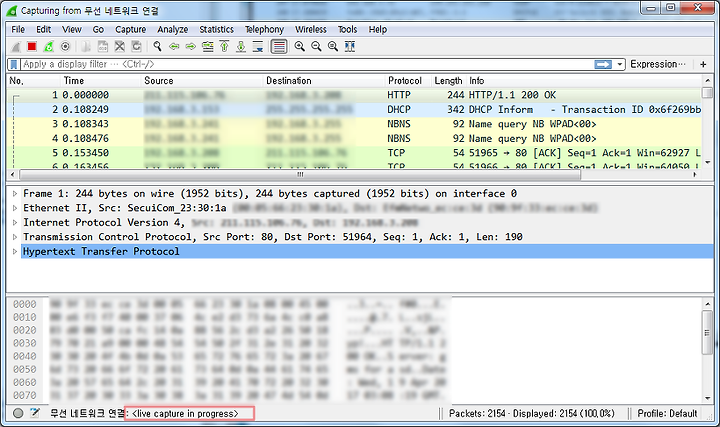Open the Telephony menu
The width and height of the screenshot is (720, 427).
[264, 29]
